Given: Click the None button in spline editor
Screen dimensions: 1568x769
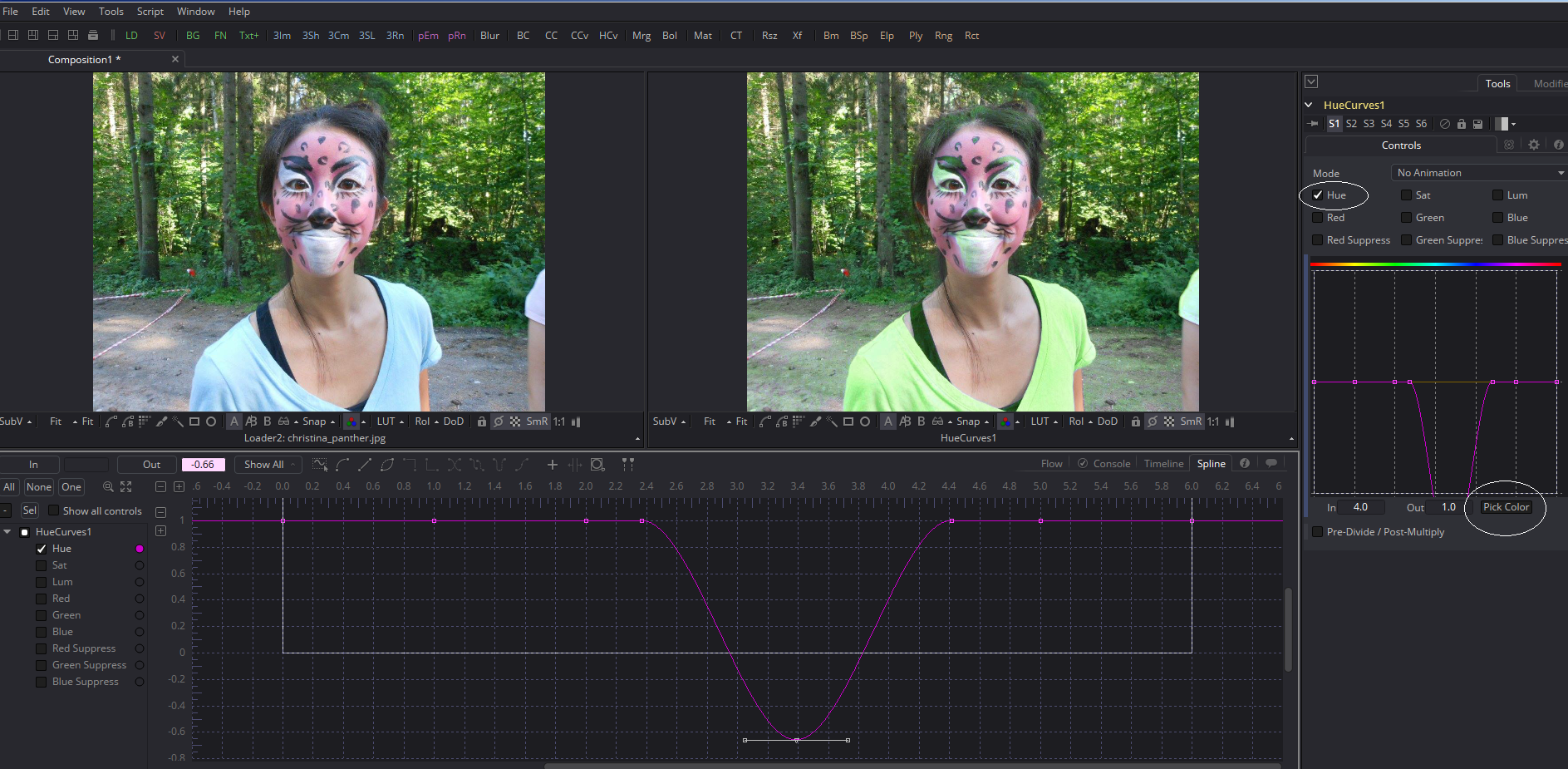Looking at the screenshot, I should [39, 487].
